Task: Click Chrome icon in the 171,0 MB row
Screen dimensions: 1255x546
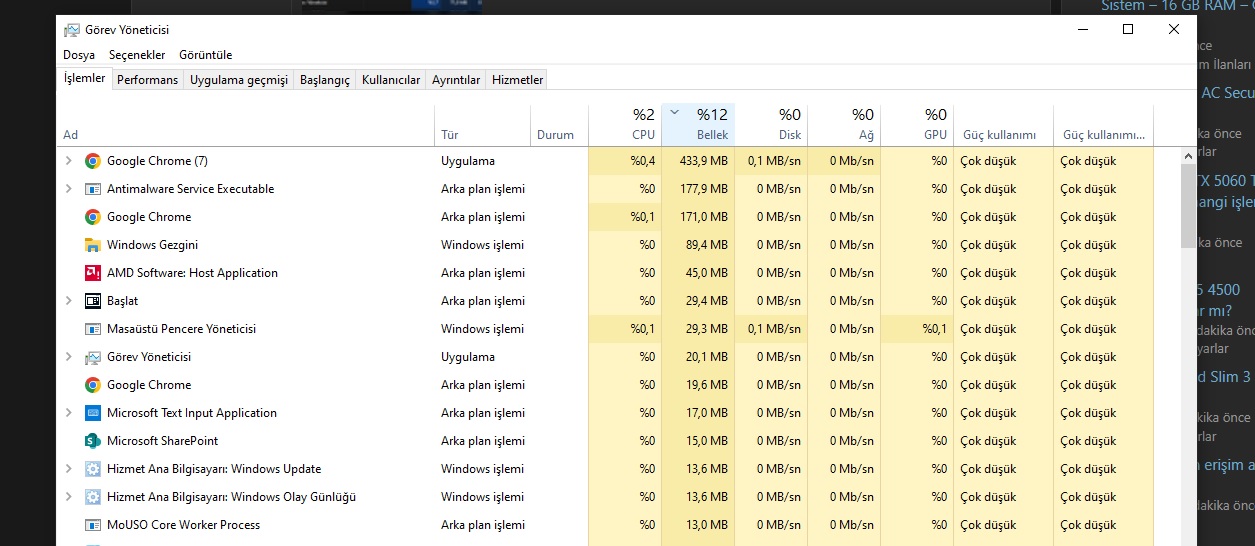Action: click(x=93, y=217)
